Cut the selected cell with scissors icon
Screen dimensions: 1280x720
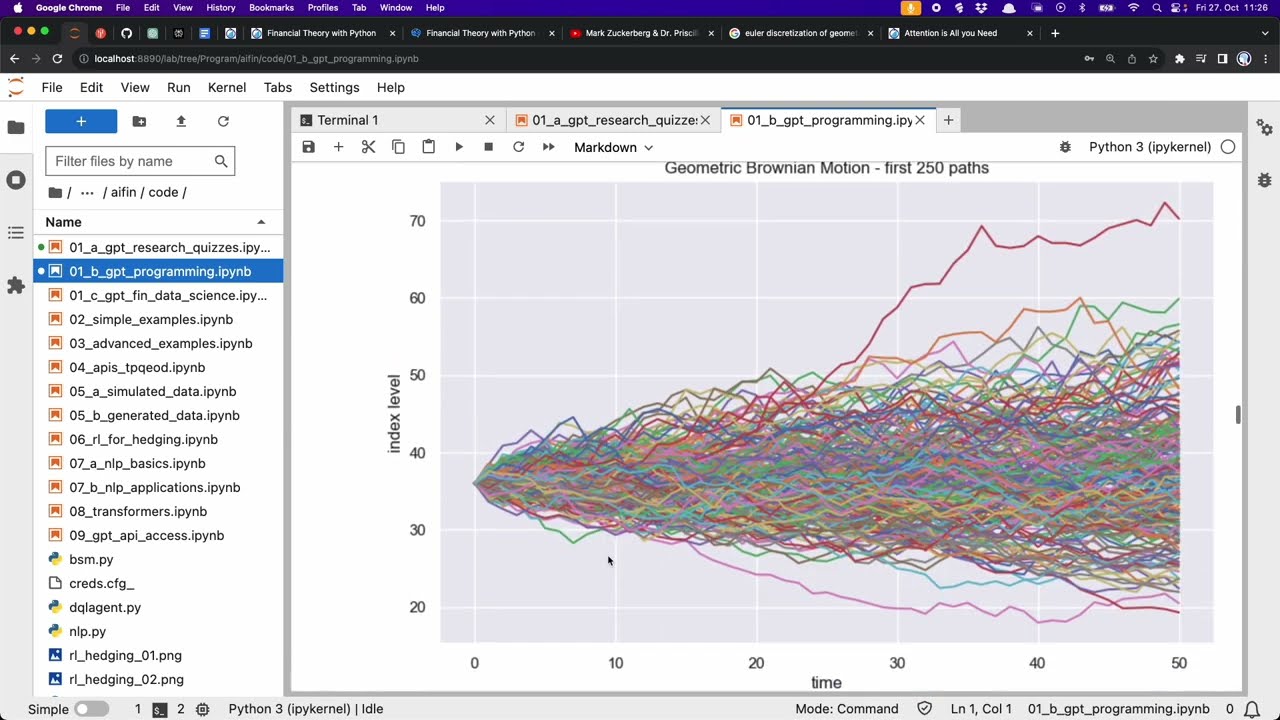click(x=368, y=147)
